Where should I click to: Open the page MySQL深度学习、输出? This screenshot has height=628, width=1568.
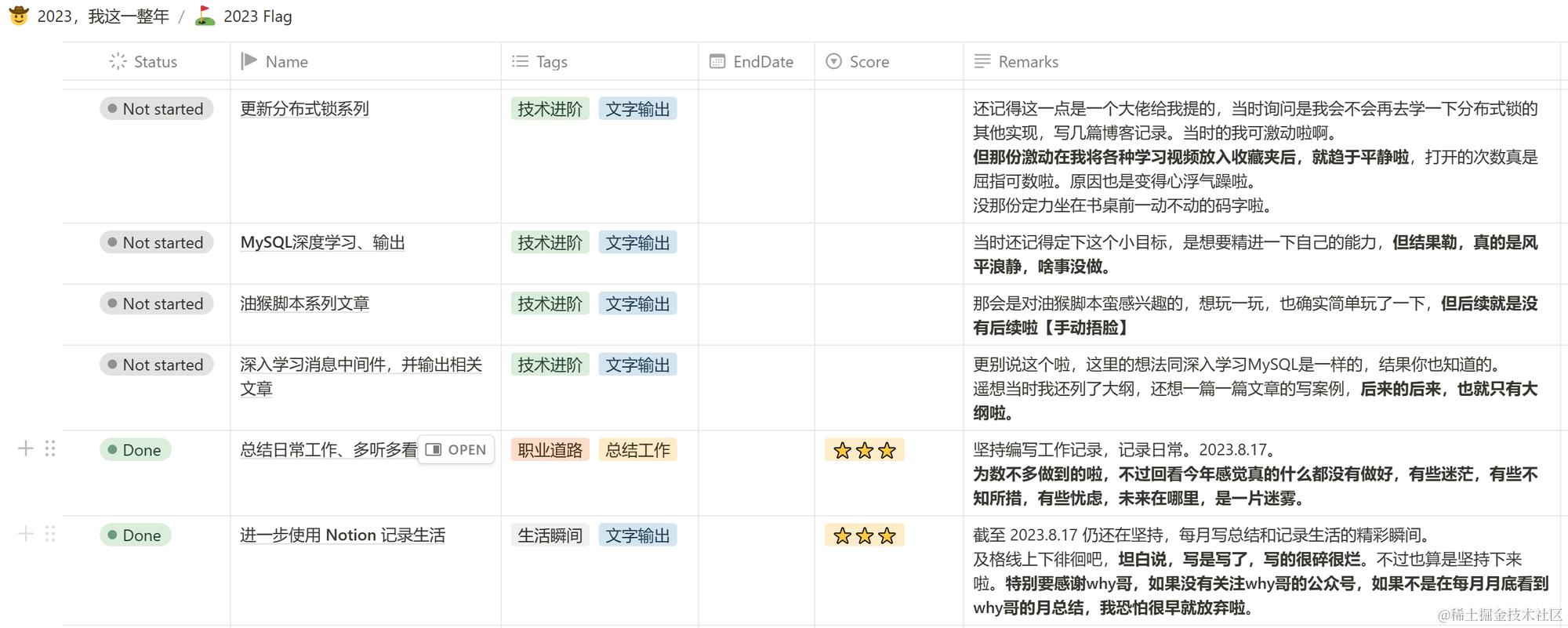coord(322,242)
